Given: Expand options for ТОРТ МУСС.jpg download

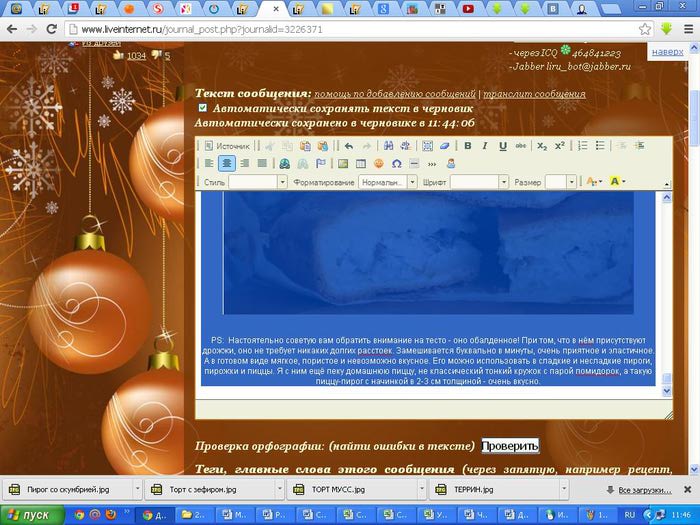Looking at the screenshot, I should (422, 490).
